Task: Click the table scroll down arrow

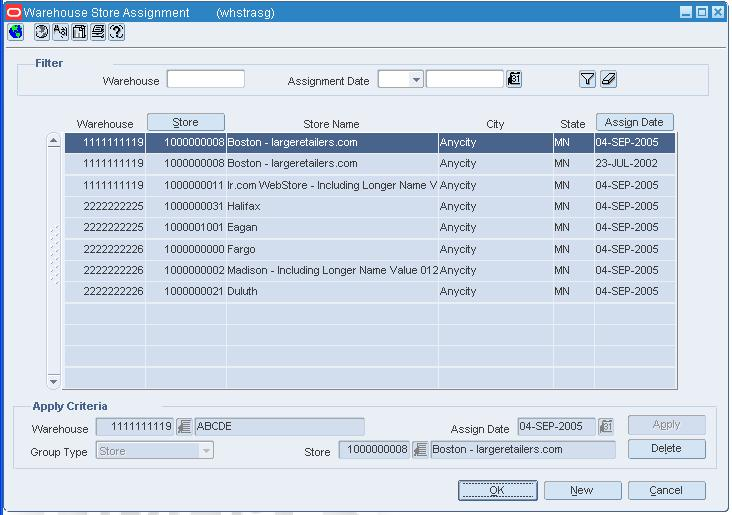Action: point(54,381)
